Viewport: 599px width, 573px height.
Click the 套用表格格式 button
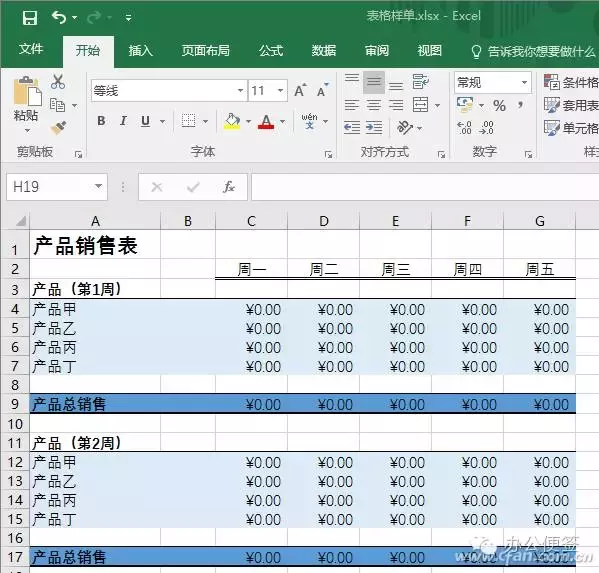[x=571, y=105]
